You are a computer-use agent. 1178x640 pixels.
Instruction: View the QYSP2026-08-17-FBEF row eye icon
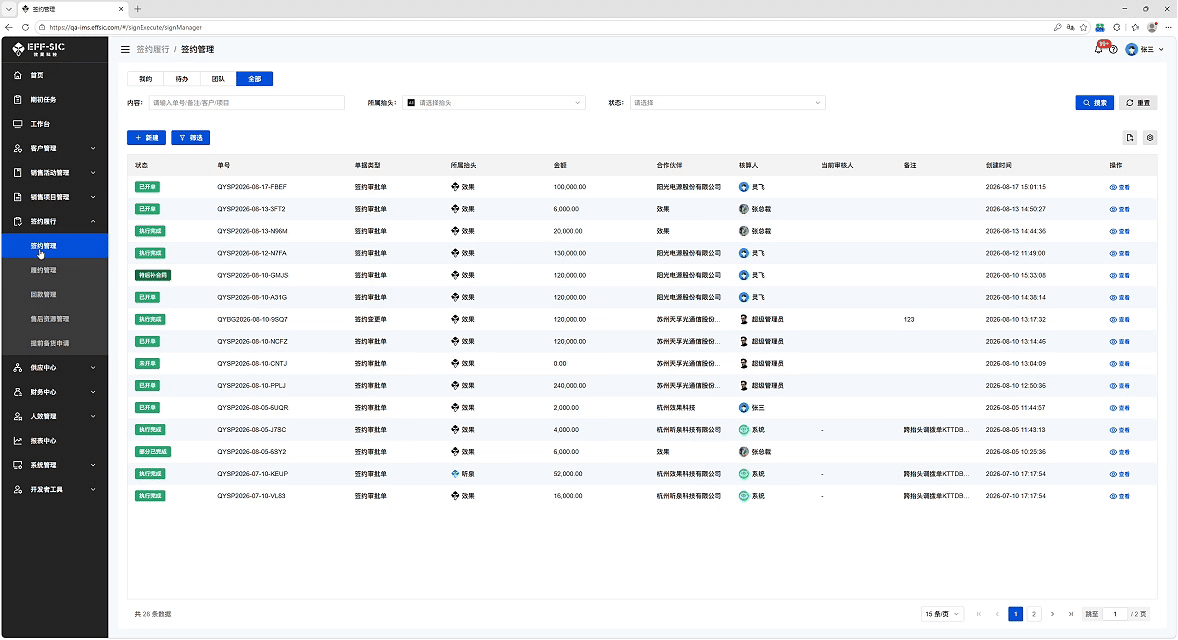(x=1119, y=187)
